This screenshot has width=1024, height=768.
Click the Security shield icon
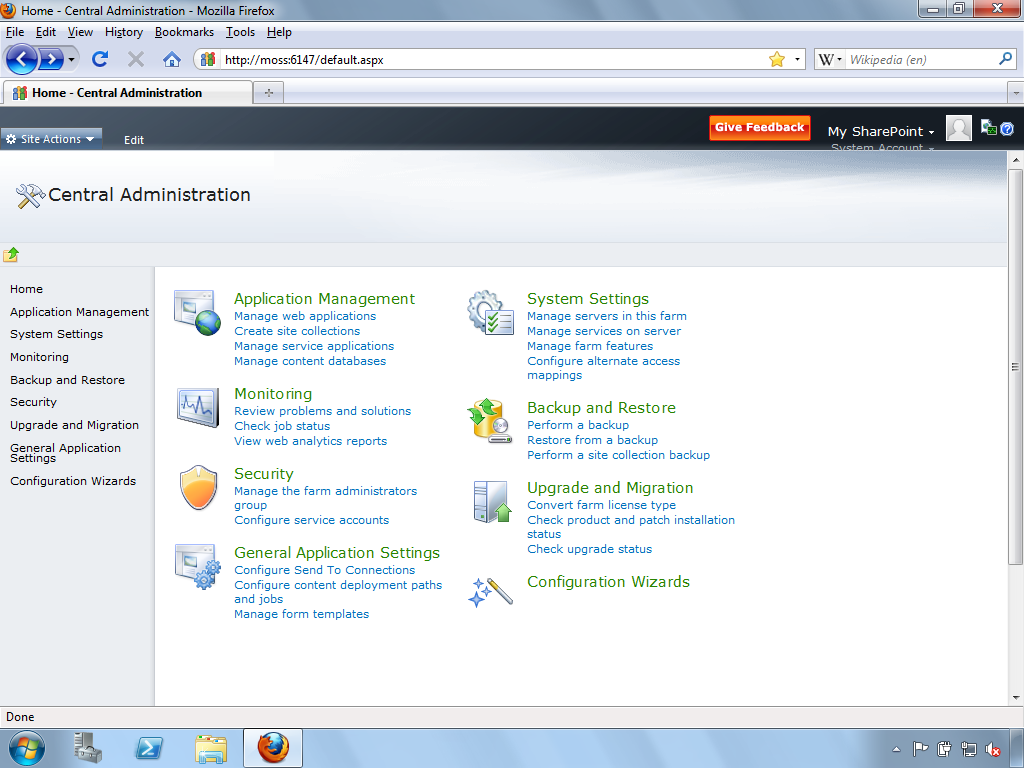(x=196, y=488)
